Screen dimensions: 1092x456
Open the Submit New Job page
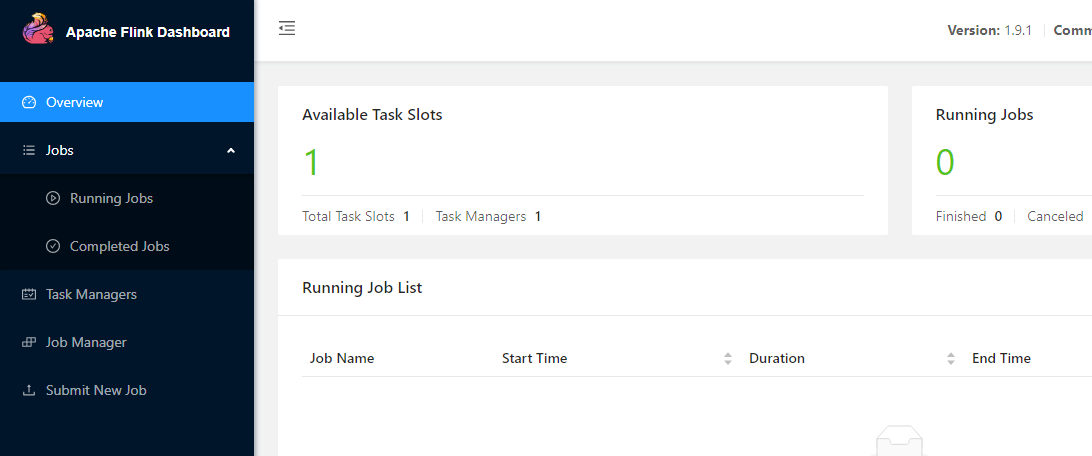[96, 390]
